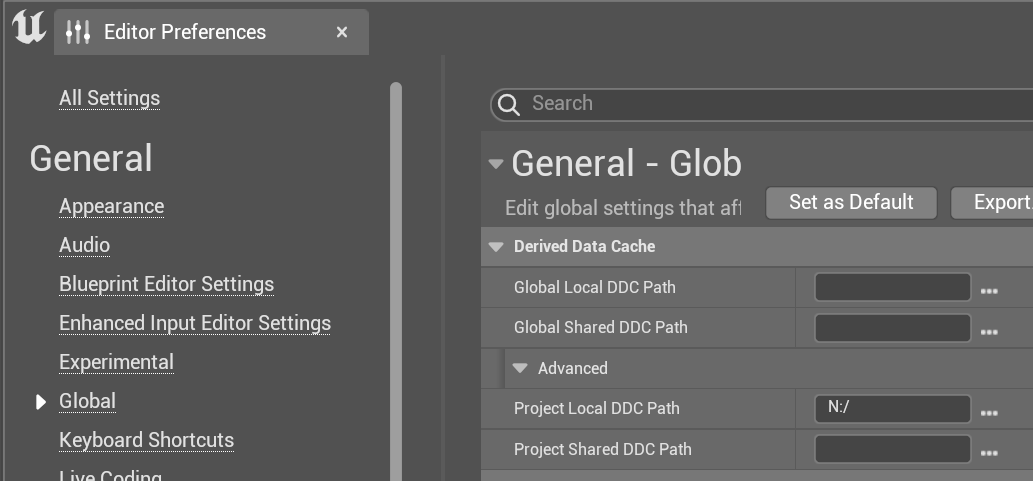Click the Export button
The image size is (1033, 481).
991,202
